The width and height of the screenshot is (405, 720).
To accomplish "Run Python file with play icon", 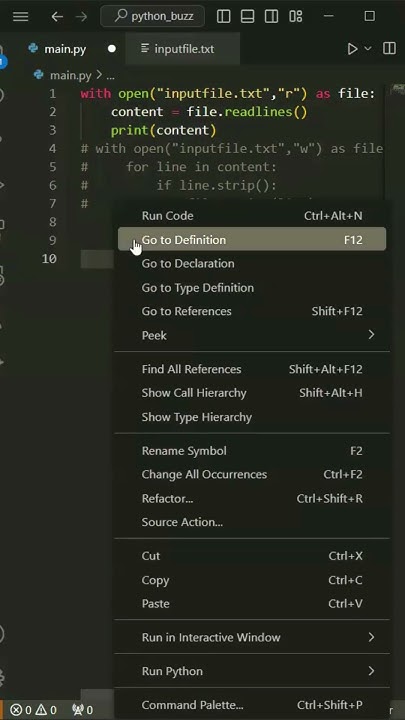I will tap(352, 49).
